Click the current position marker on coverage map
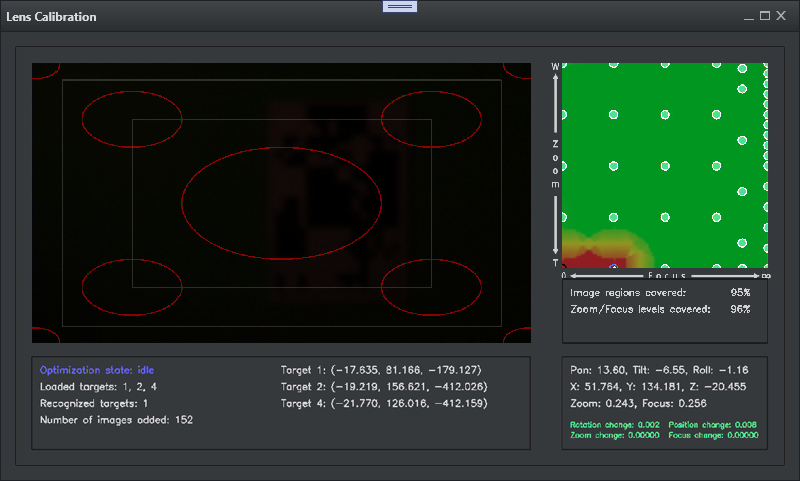Screen dimensions: 800x481 point(614,266)
